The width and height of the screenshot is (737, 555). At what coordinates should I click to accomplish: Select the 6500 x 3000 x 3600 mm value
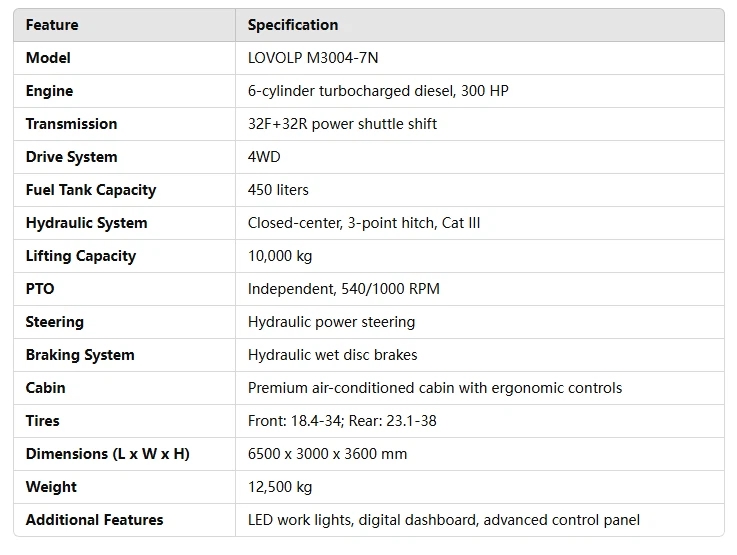point(327,454)
